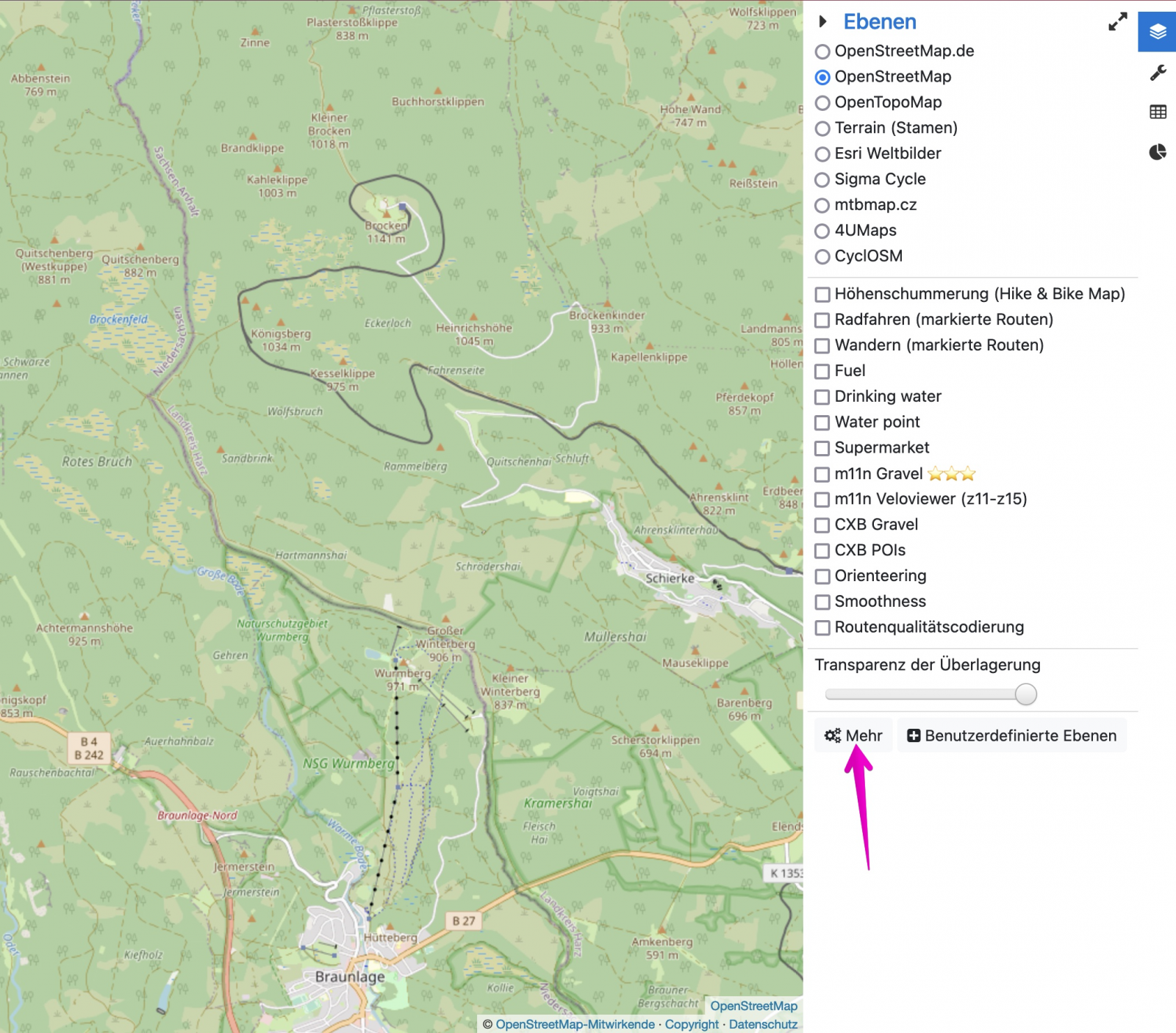This screenshot has width=1176, height=1033.
Task: Click the overlay transparency slider handle
Action: (x=1025, y=694)
